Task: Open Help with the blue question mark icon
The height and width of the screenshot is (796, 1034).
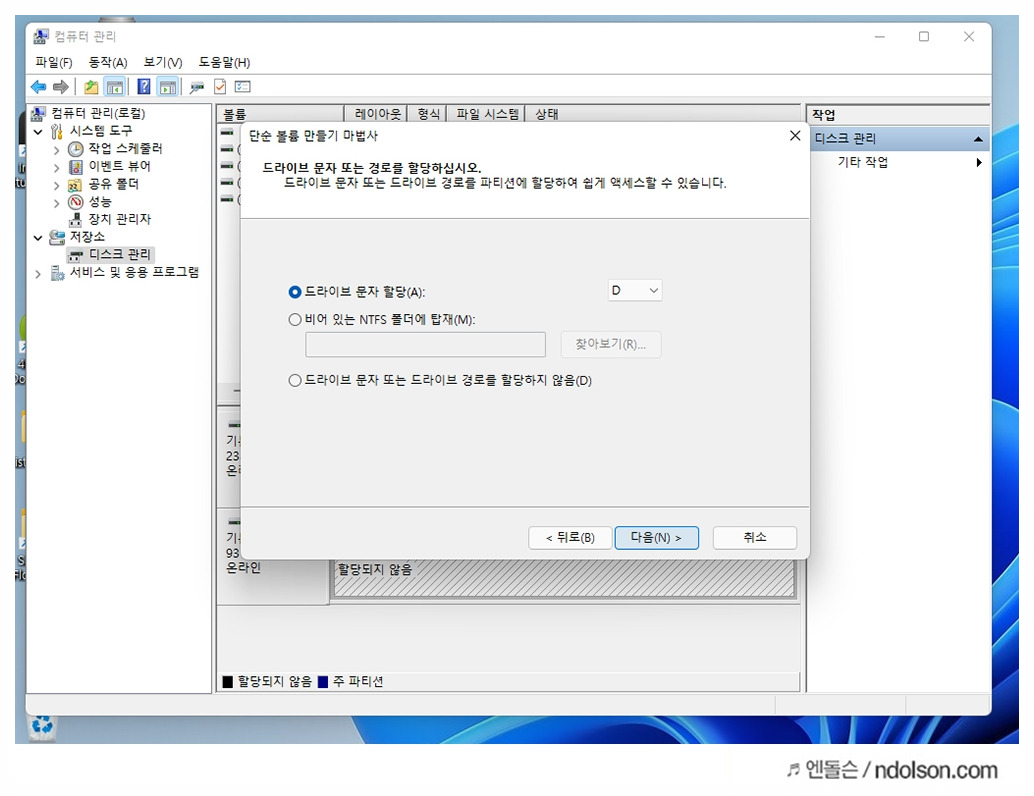Action: 144,87
